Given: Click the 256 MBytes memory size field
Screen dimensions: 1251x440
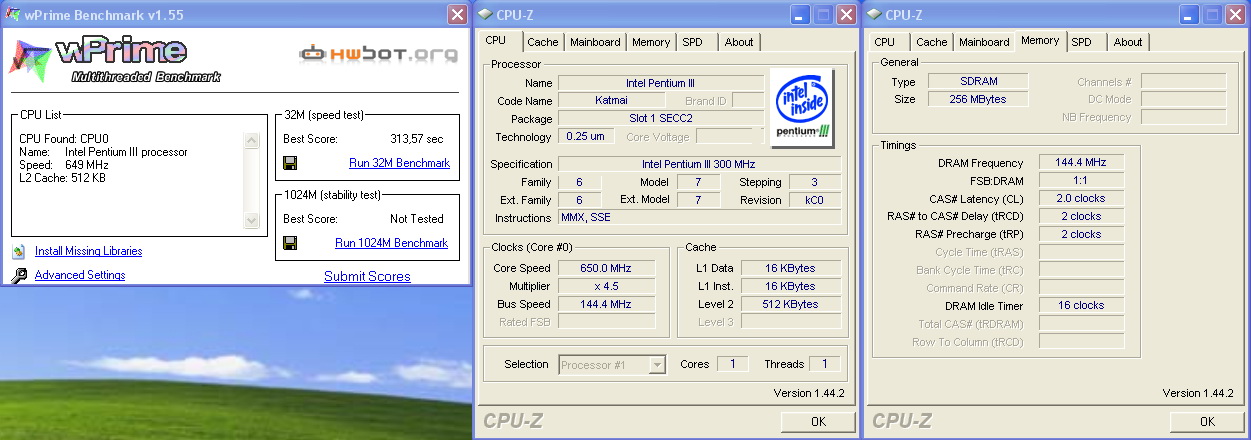Looking at the screenshot, I should 978,100.
